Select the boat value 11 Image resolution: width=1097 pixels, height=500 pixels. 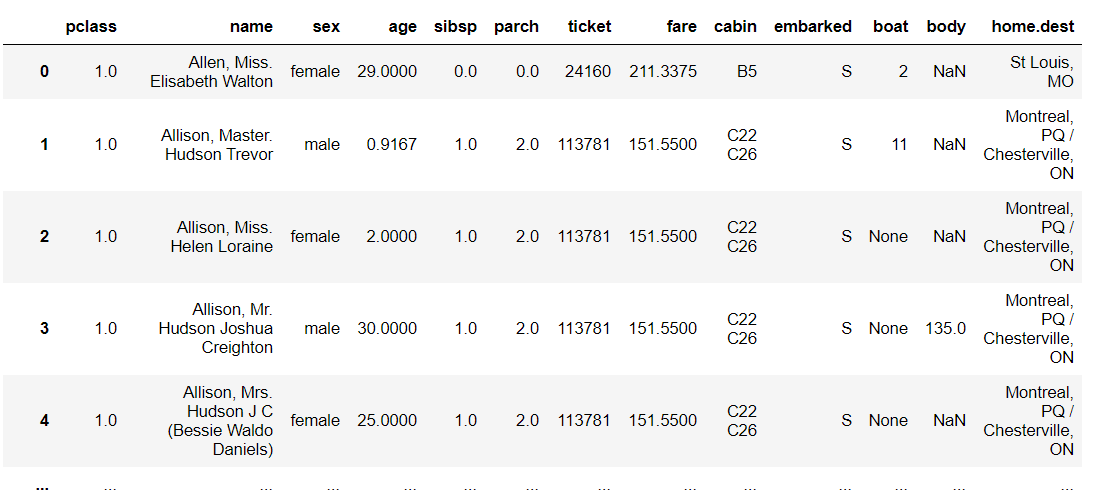pos(899,145)
